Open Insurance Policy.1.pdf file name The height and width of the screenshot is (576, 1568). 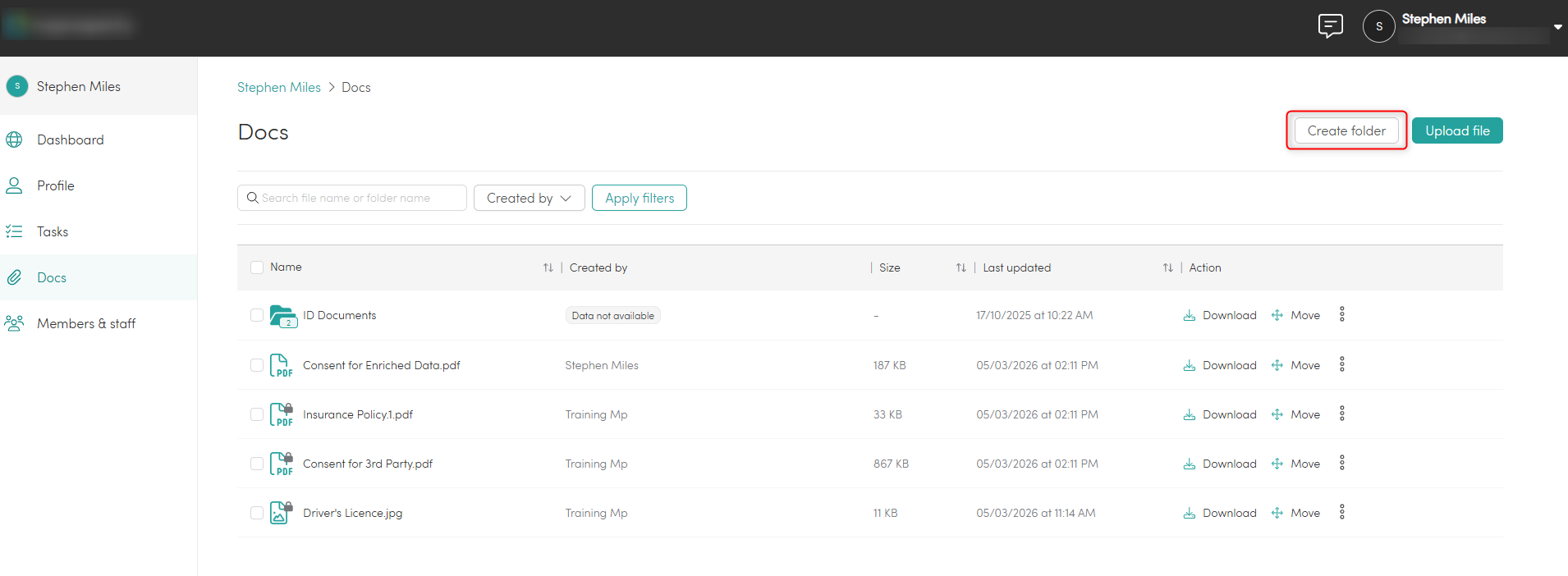pos(358,414)
